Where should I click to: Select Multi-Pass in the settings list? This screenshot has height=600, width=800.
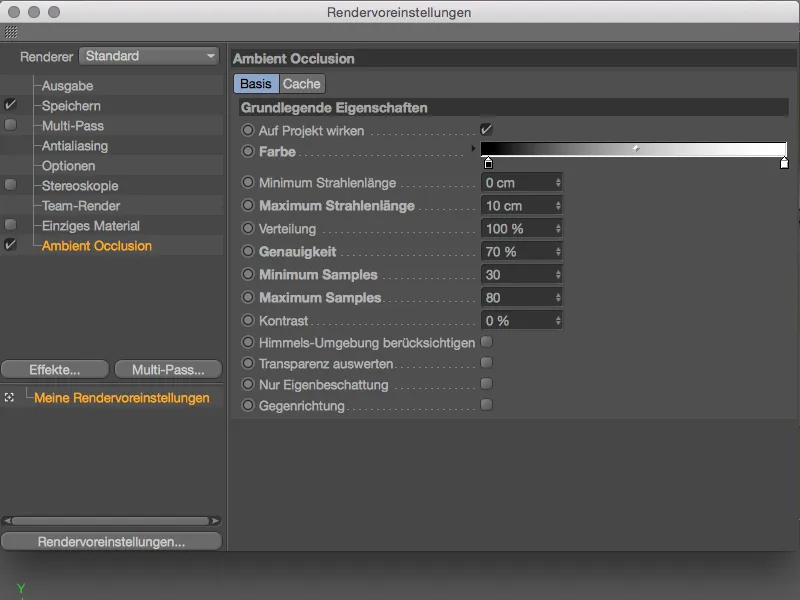(x=73, y=126)
